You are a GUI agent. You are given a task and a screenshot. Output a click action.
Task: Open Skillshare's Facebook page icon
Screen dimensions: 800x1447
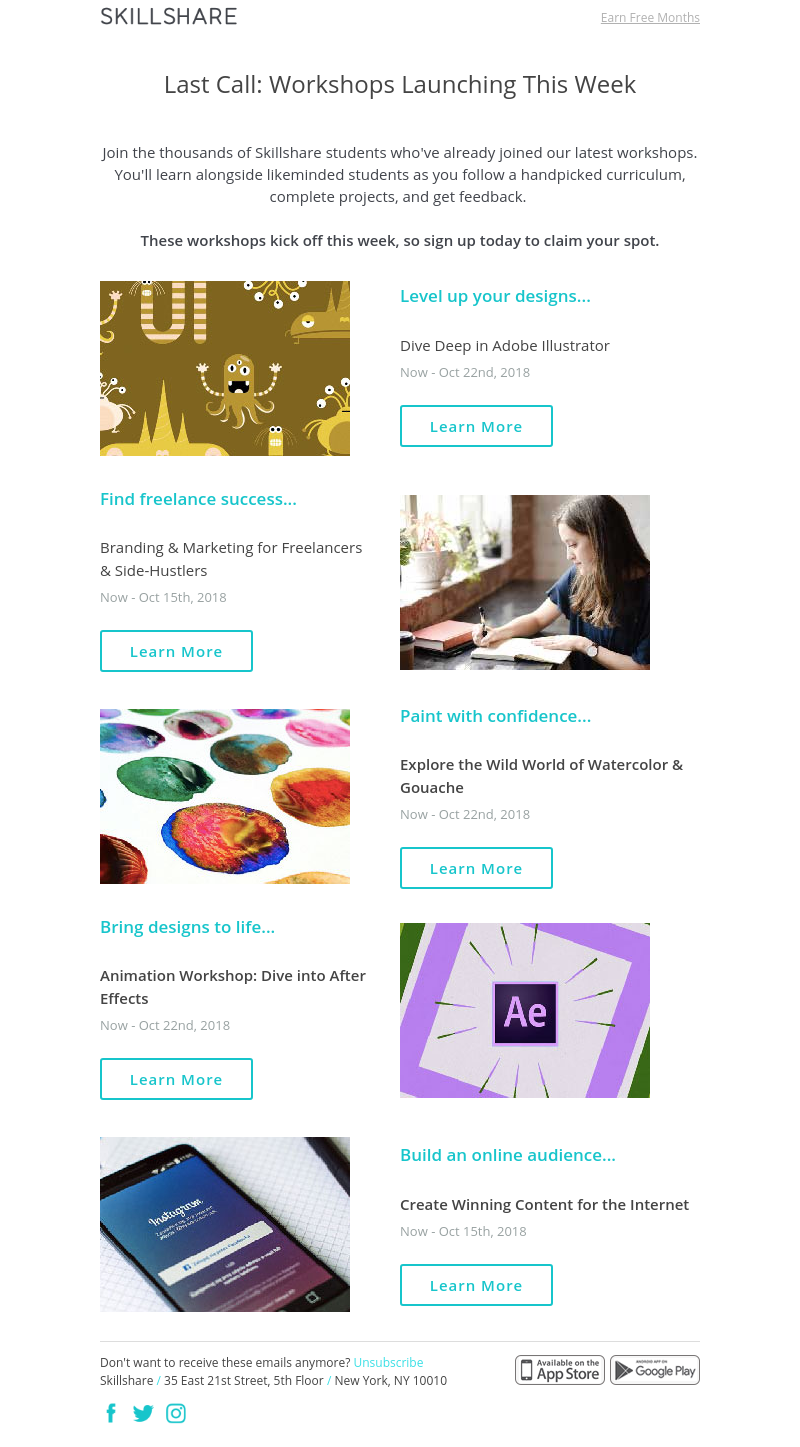pyautogui.click(x=111, y=1413)
